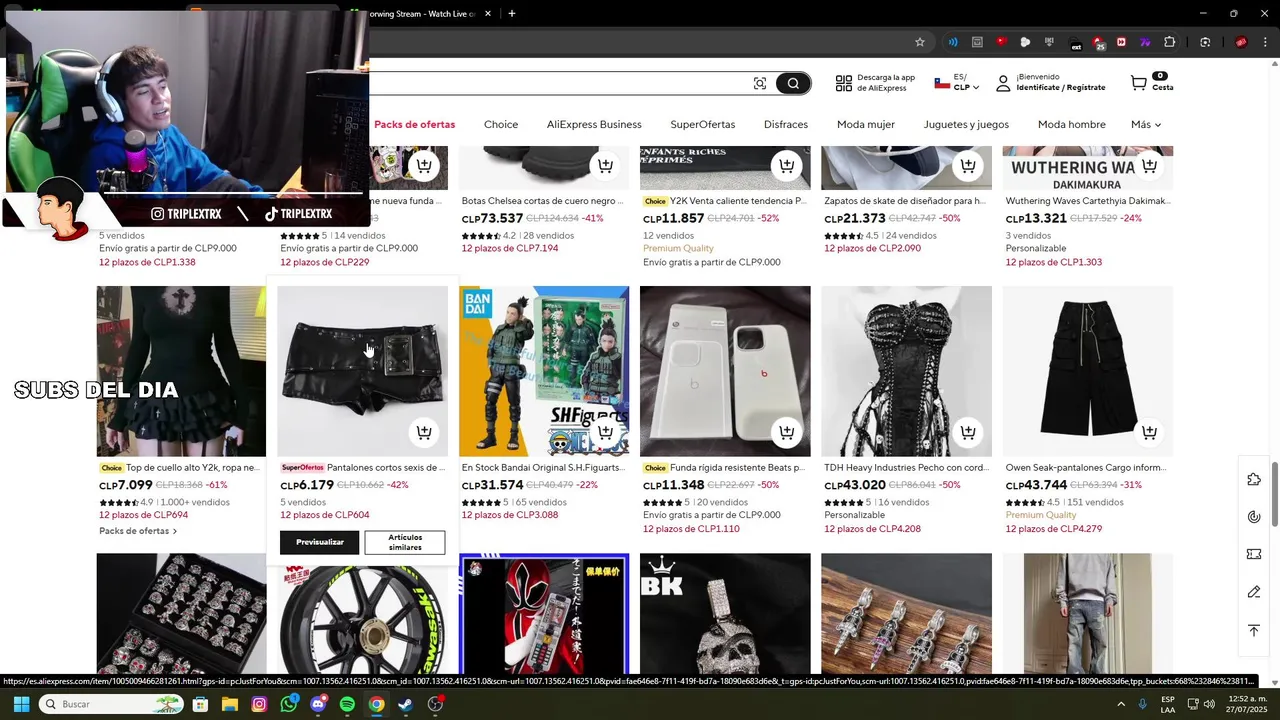This screenshot has width=1280, height=720.
Task: Add TDH Heavy Industries corset to cart
Action: [968, 432]
